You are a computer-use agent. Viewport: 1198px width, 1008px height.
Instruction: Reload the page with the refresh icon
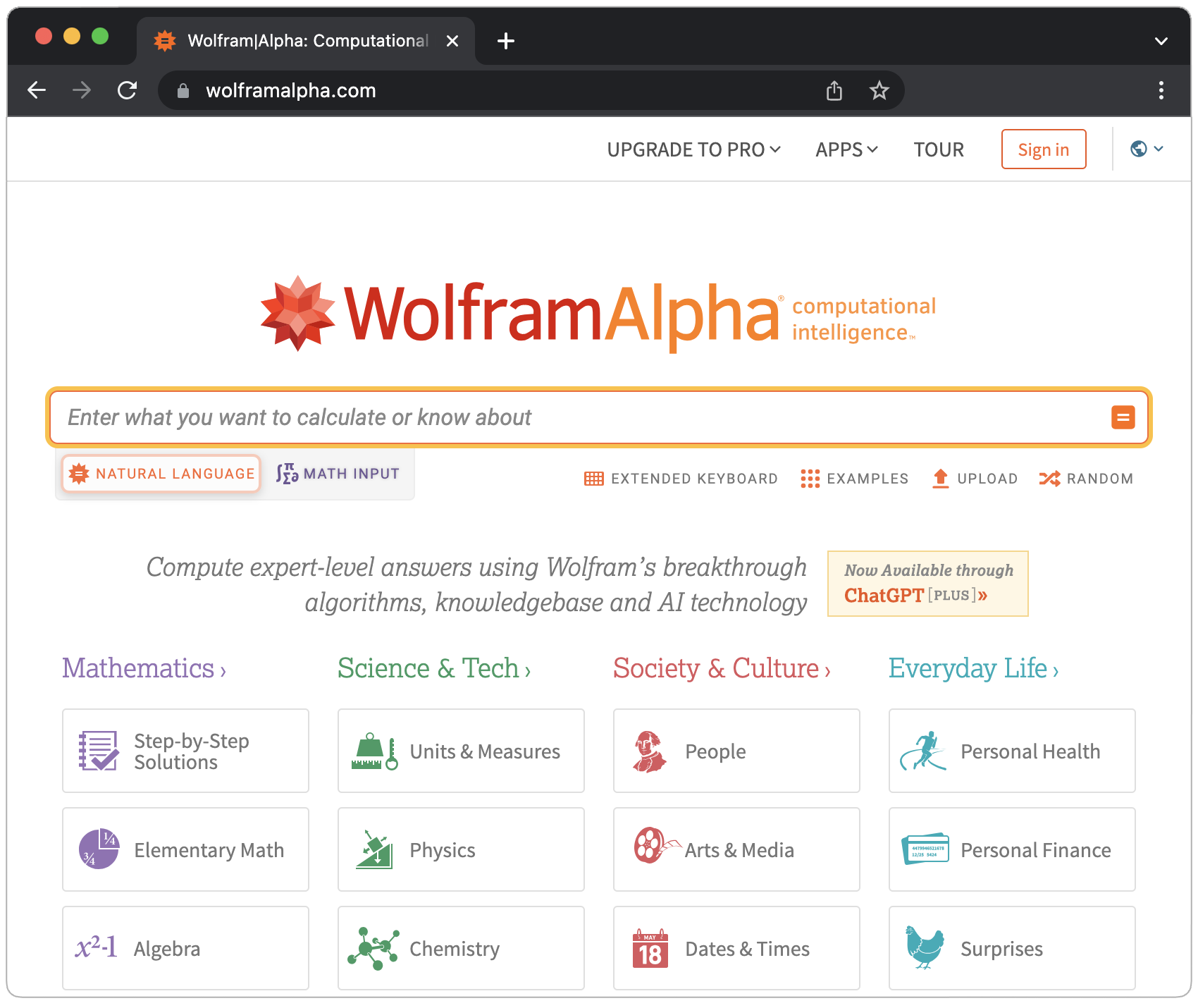point(127,90)
